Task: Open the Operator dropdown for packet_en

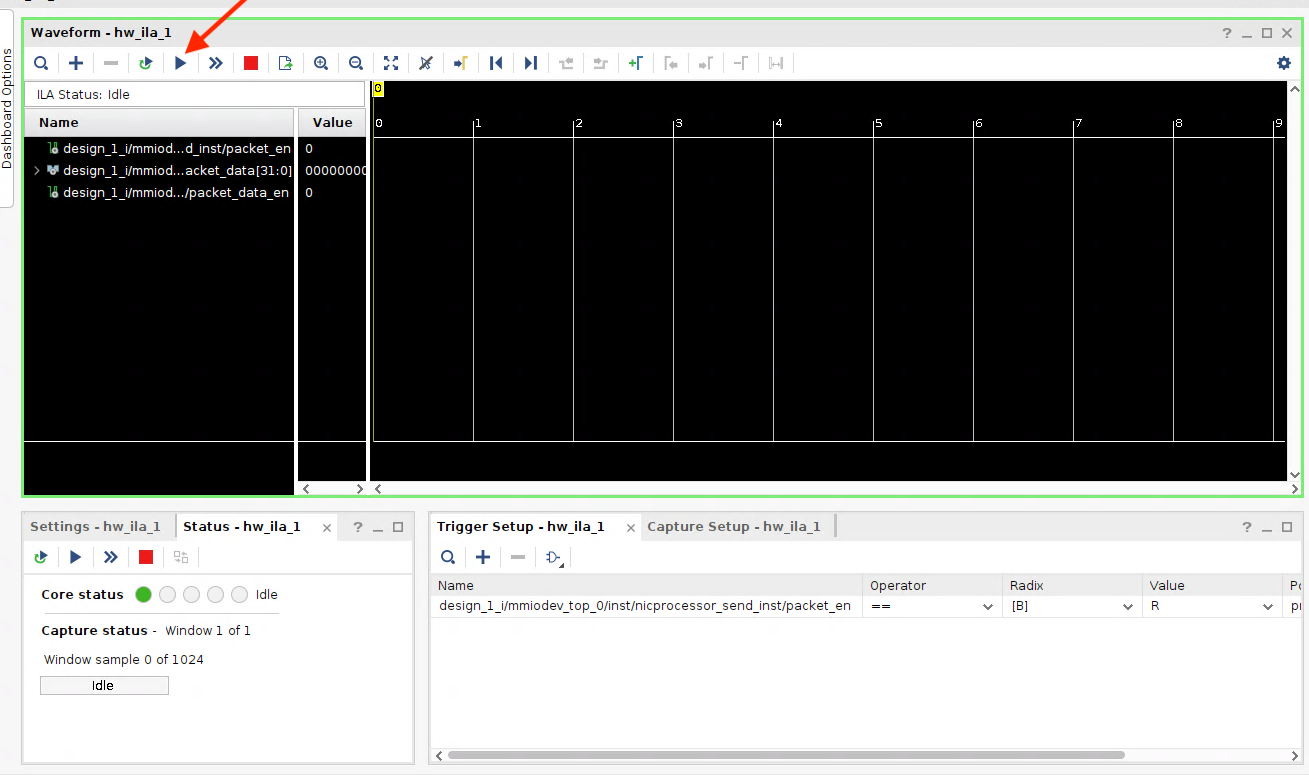Action: 987,607
